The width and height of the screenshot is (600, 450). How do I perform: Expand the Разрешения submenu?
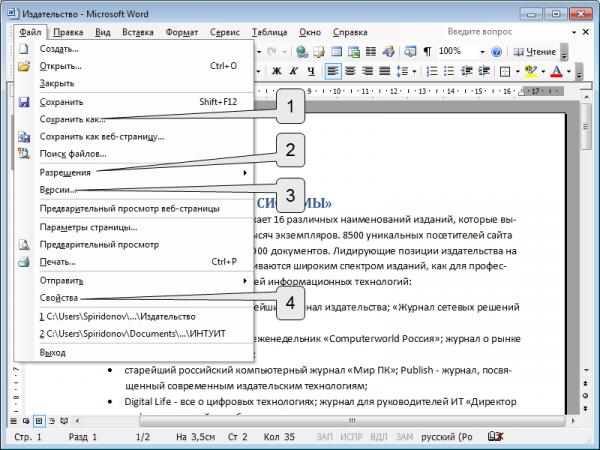pos(134,173)
